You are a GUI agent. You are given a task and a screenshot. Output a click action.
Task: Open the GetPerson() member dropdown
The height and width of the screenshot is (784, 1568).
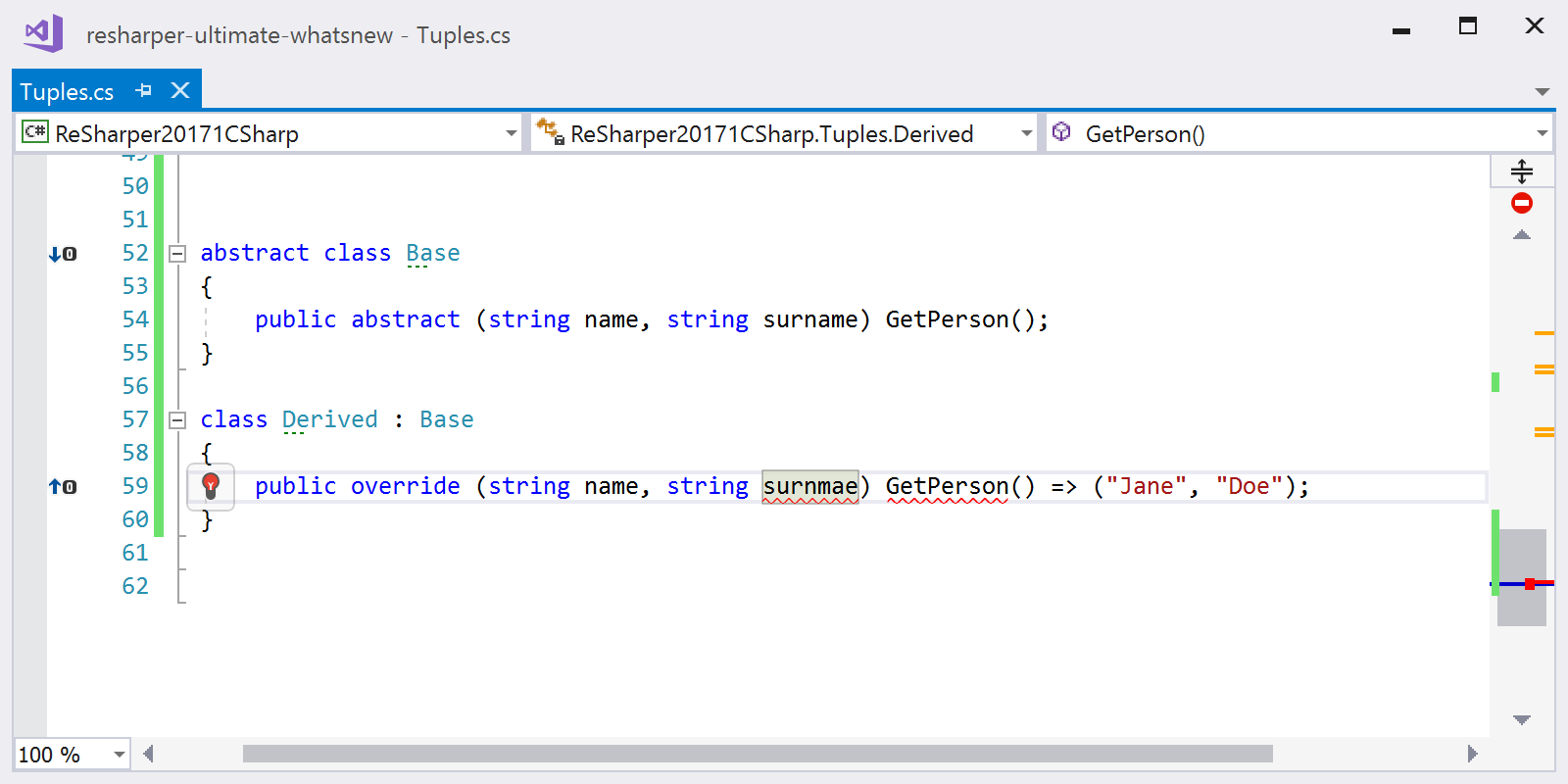pyautogui.click(x=1543, y=133)
